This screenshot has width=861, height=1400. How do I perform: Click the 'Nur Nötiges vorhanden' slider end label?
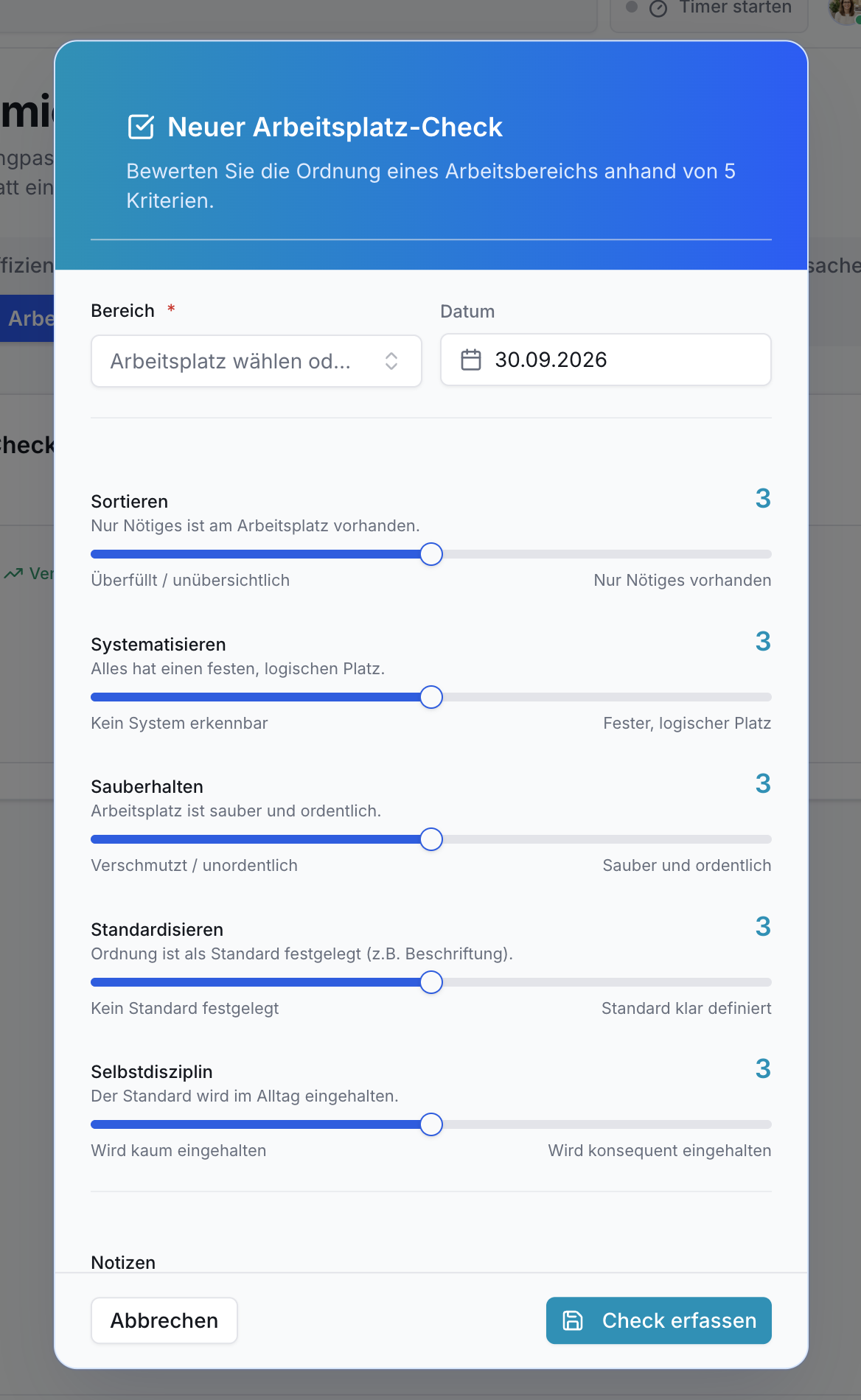683,581
